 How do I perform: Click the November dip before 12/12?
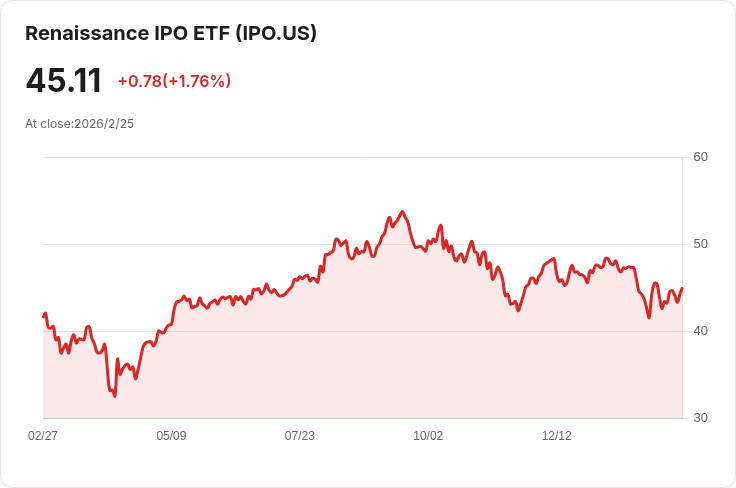coord(518,310)
